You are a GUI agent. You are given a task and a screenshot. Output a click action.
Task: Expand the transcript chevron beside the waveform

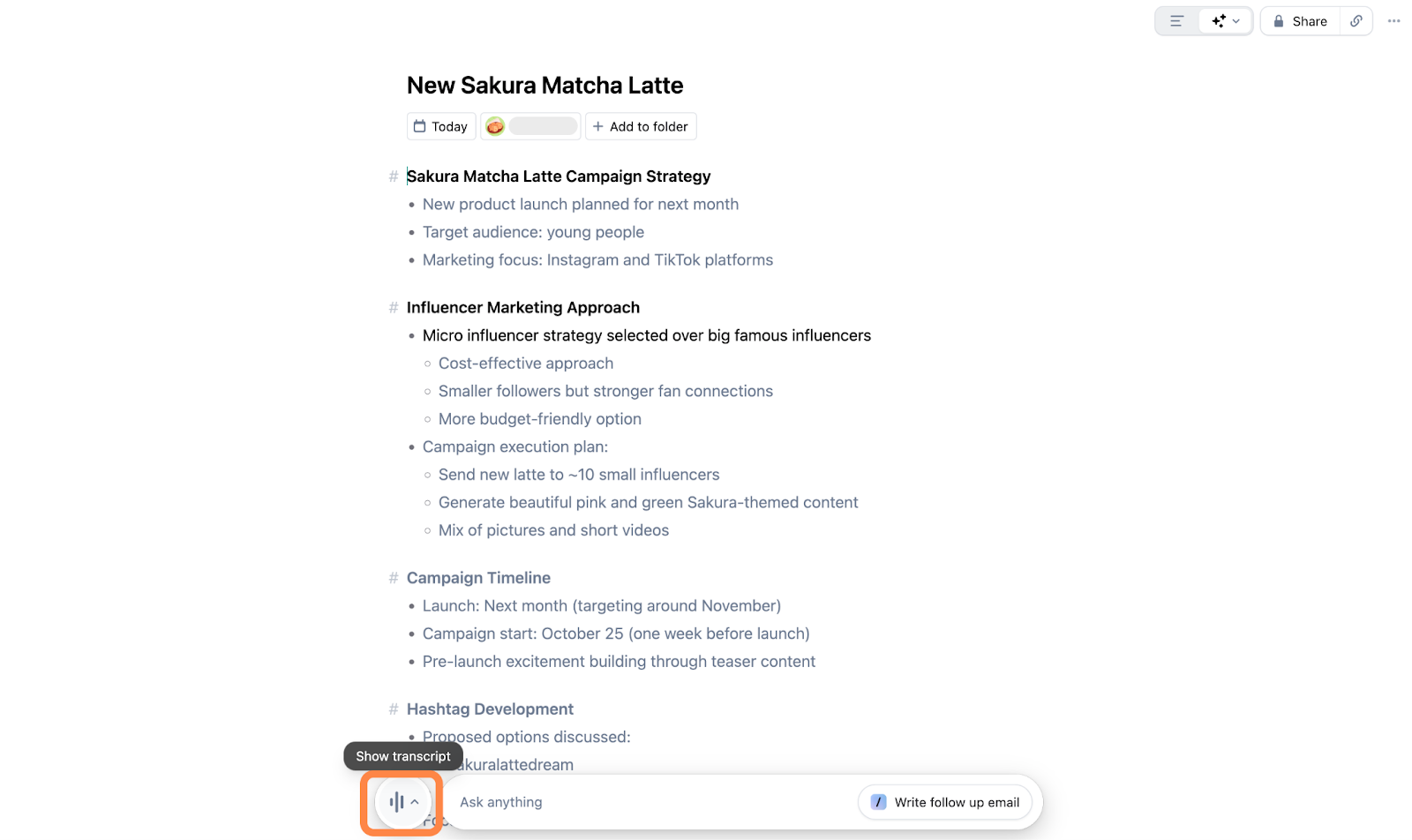tap(415, 802)
